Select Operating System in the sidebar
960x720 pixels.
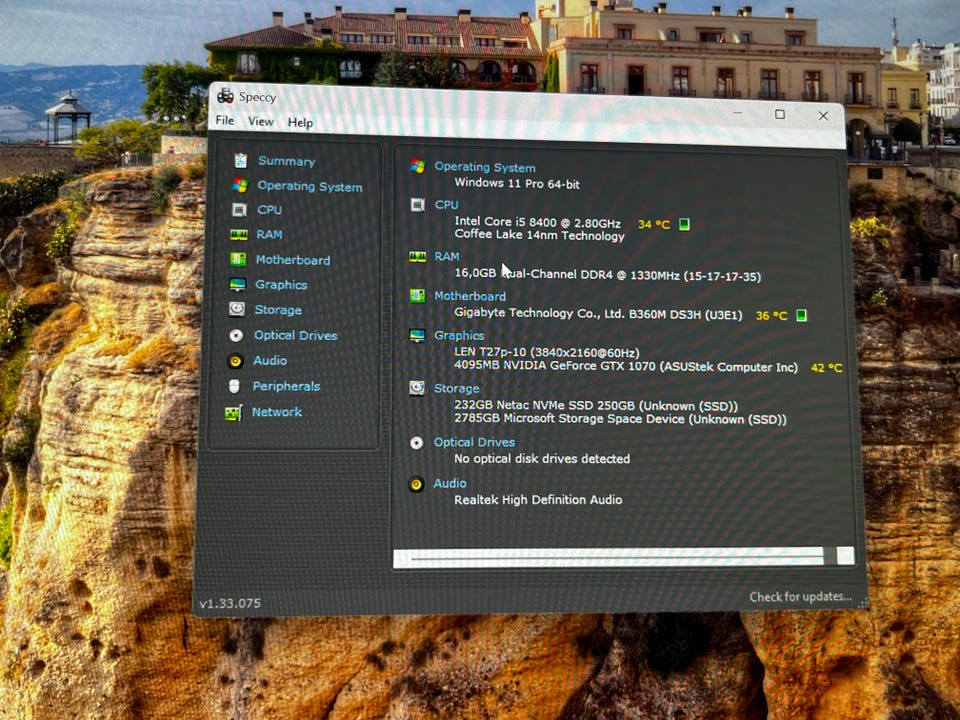(x=310, y=186)
